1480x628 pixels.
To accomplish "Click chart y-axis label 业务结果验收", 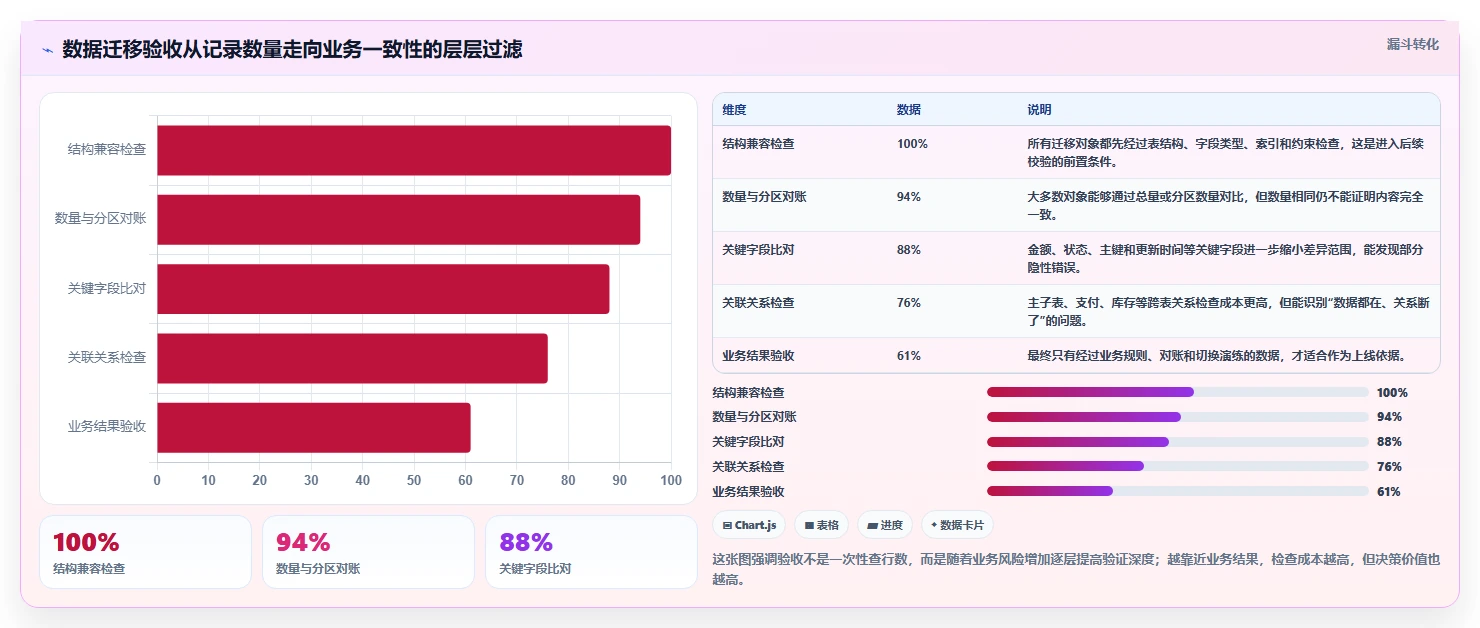I will tap(107, 426).
